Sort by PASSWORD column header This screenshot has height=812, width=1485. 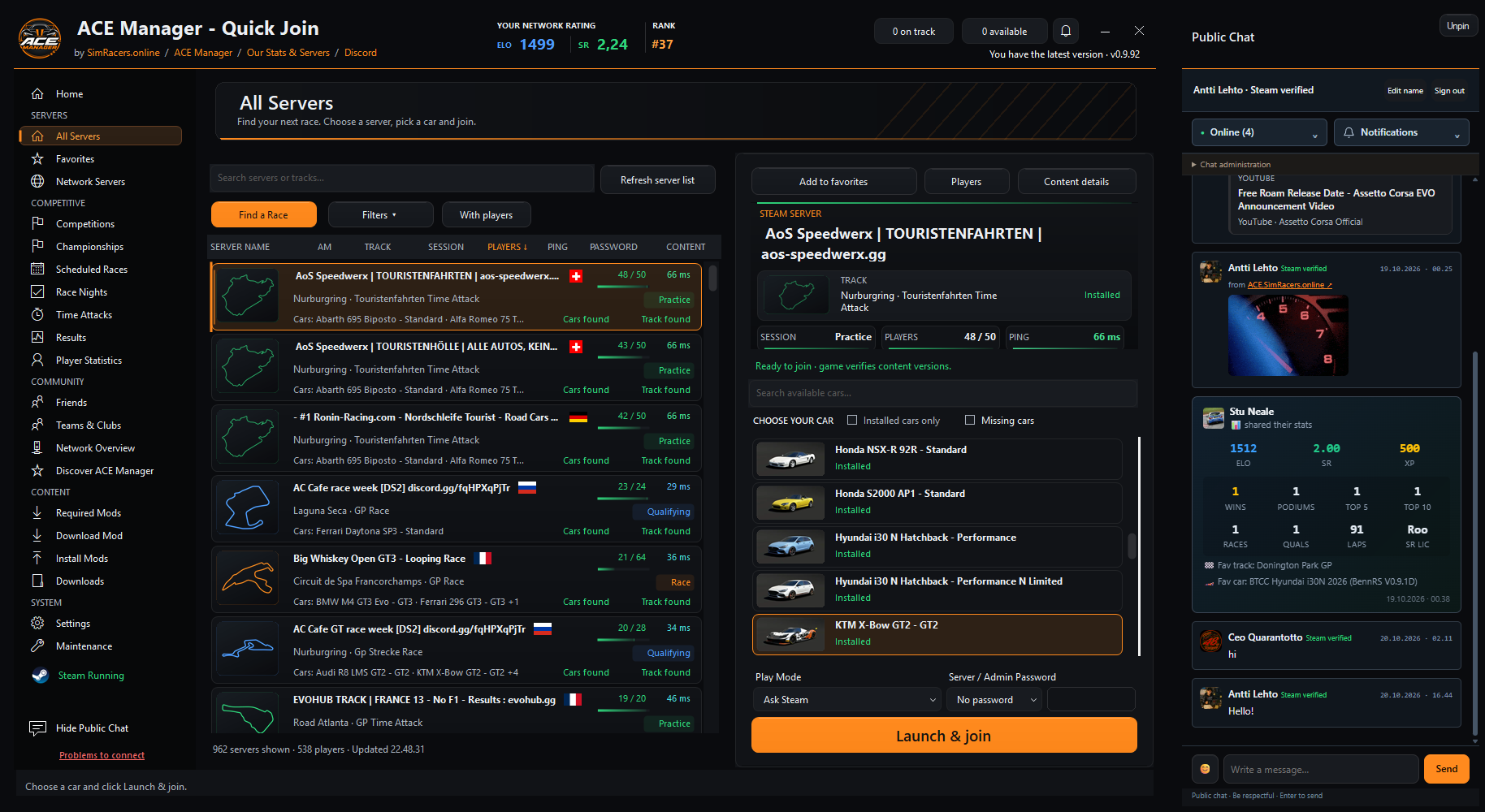(613, 247)
